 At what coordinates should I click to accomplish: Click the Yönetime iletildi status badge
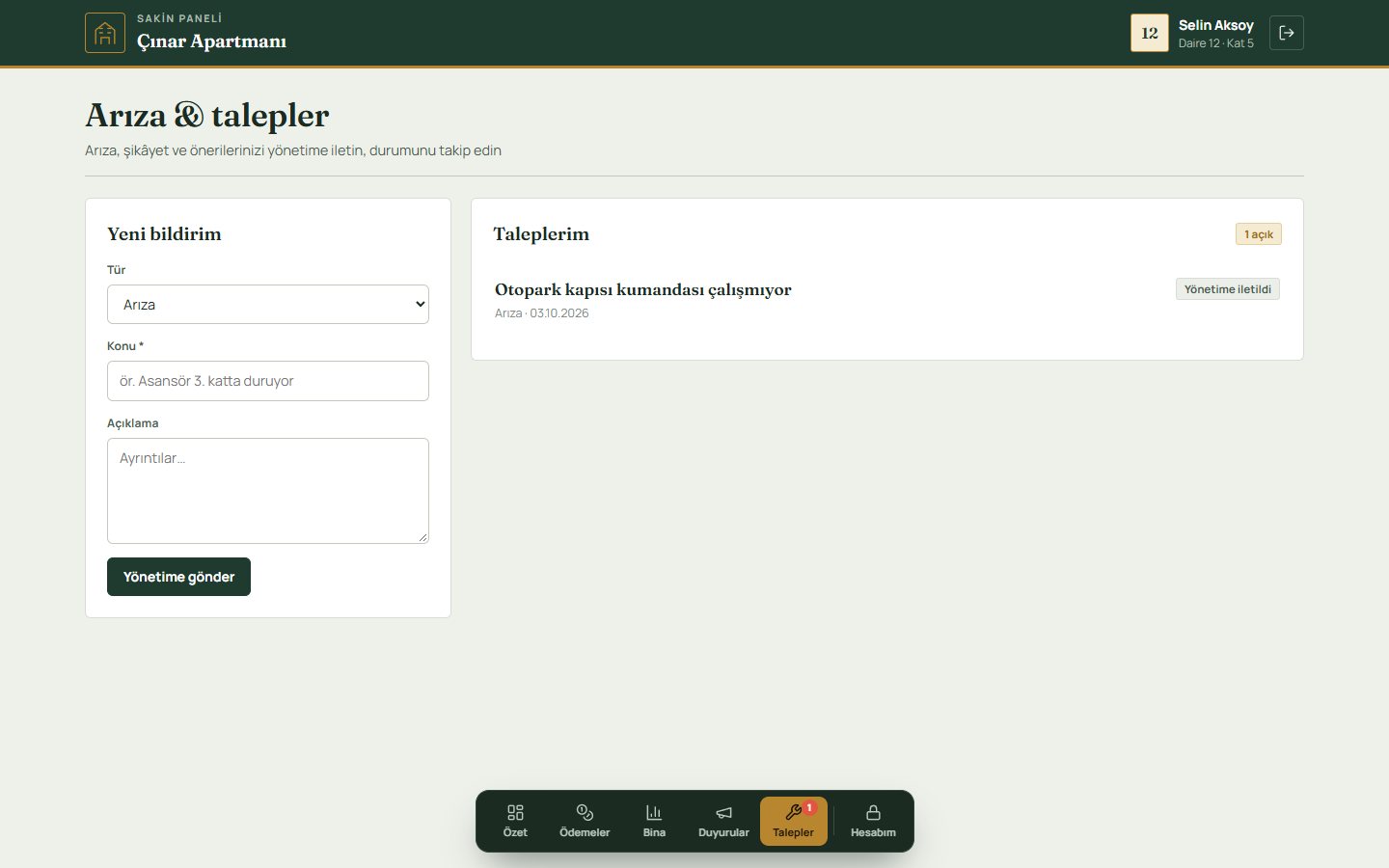1227,289
